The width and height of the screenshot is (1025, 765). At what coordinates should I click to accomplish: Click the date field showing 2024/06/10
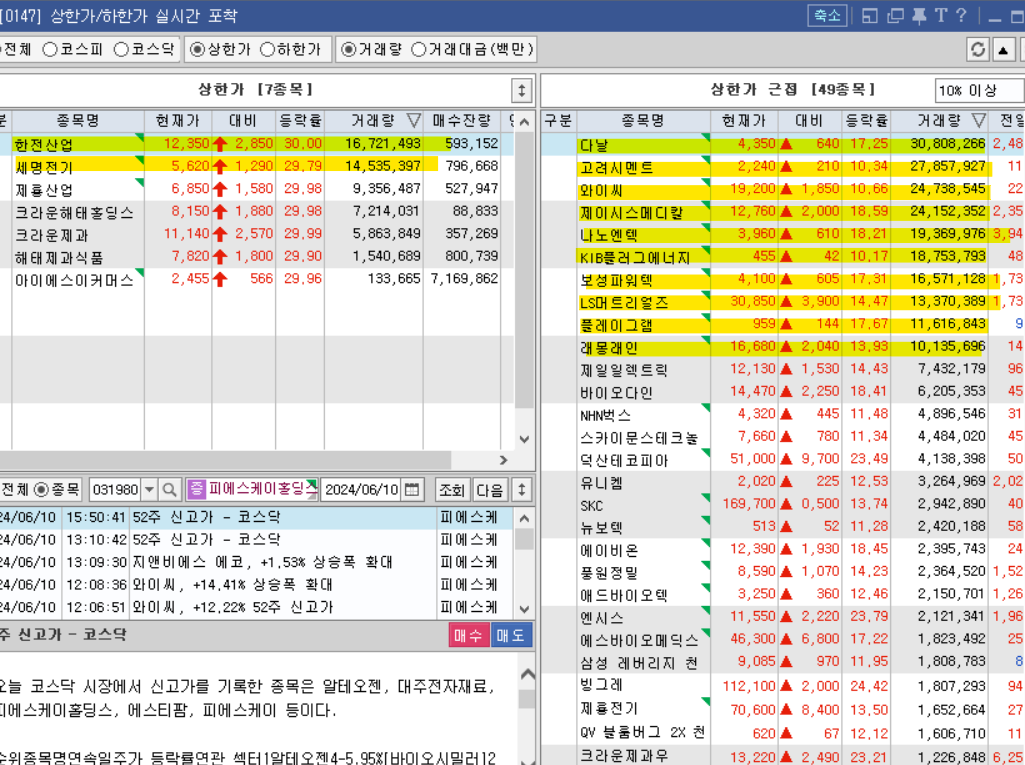coord(362,490)
